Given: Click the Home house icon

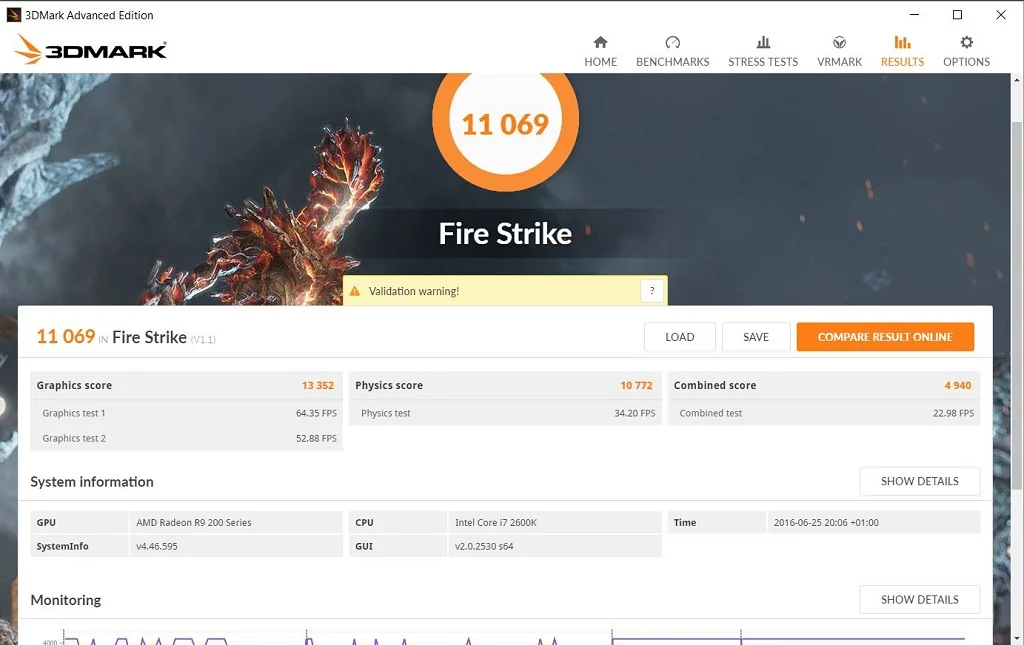Looking at the screenshot, I should click(600, 42).
